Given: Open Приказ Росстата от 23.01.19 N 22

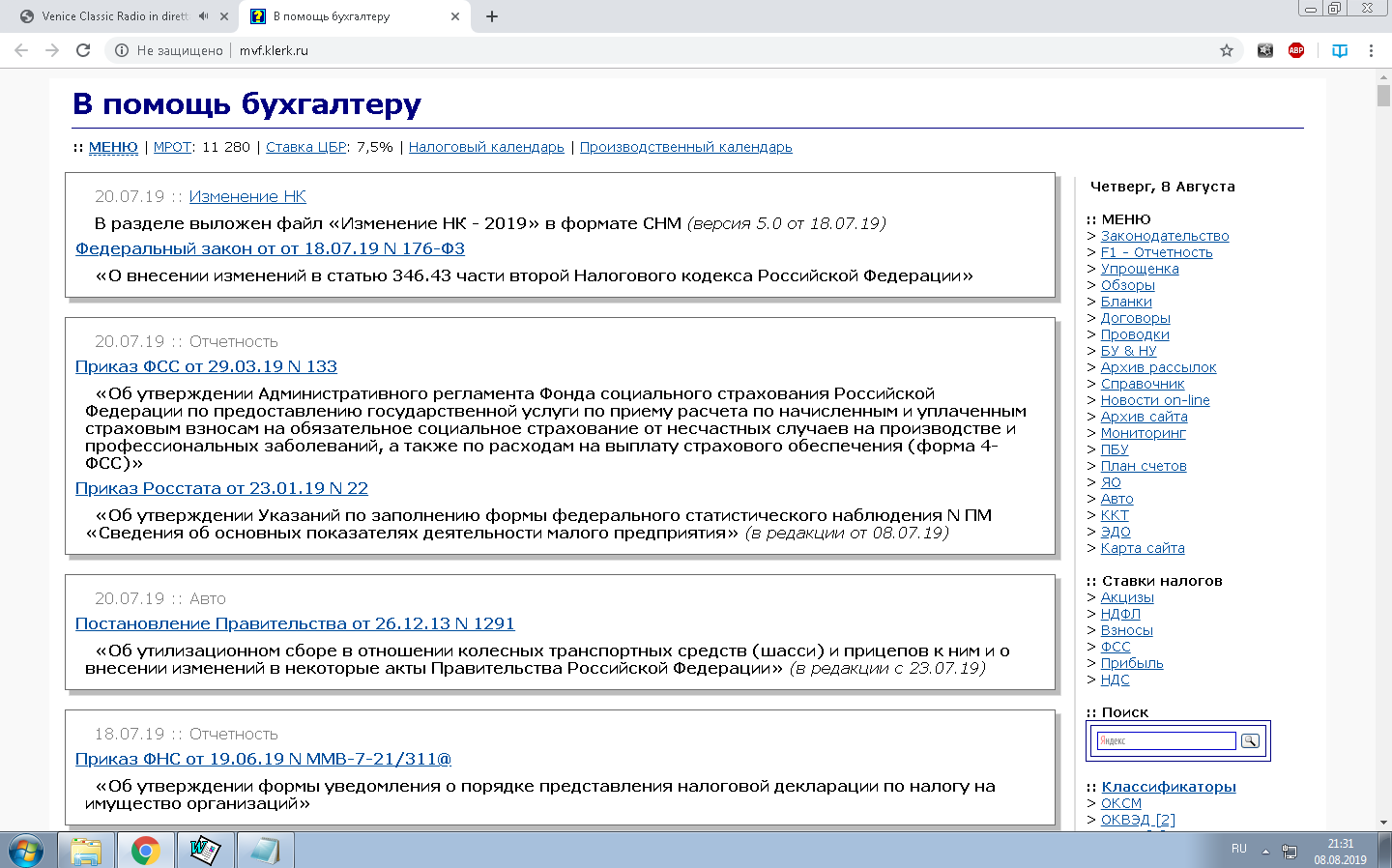Looking at the screenshot, I should coord(221,488).
